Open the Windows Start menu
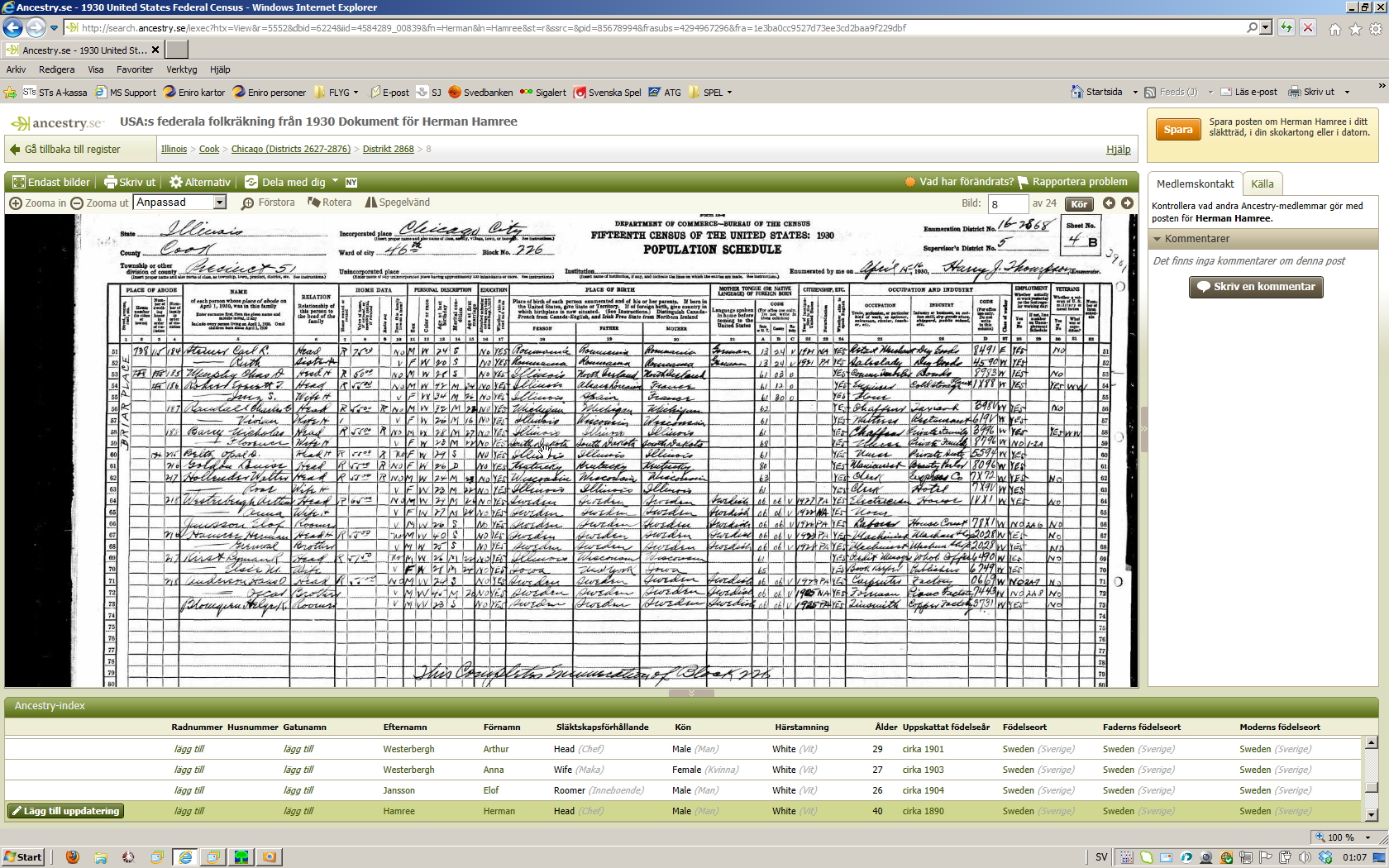Screen dimensions: 1389x868 pos(22,857)
